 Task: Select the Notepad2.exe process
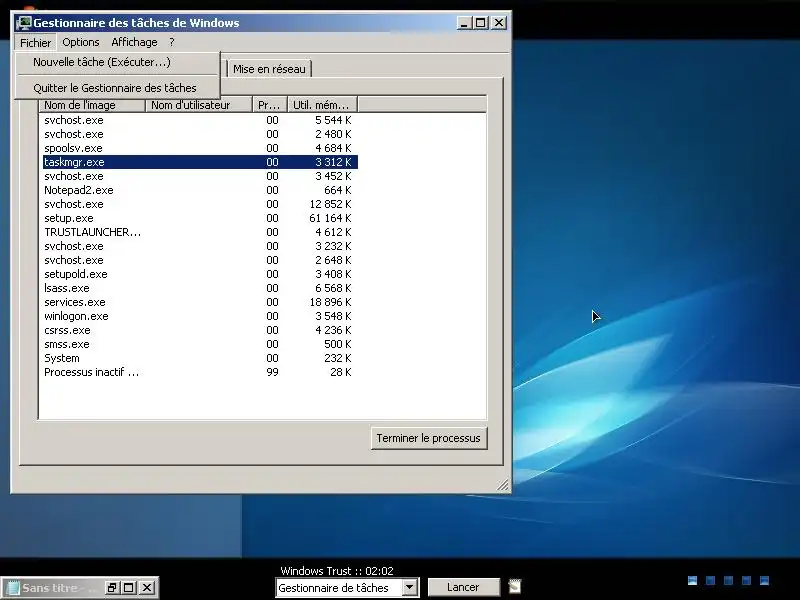200,190
